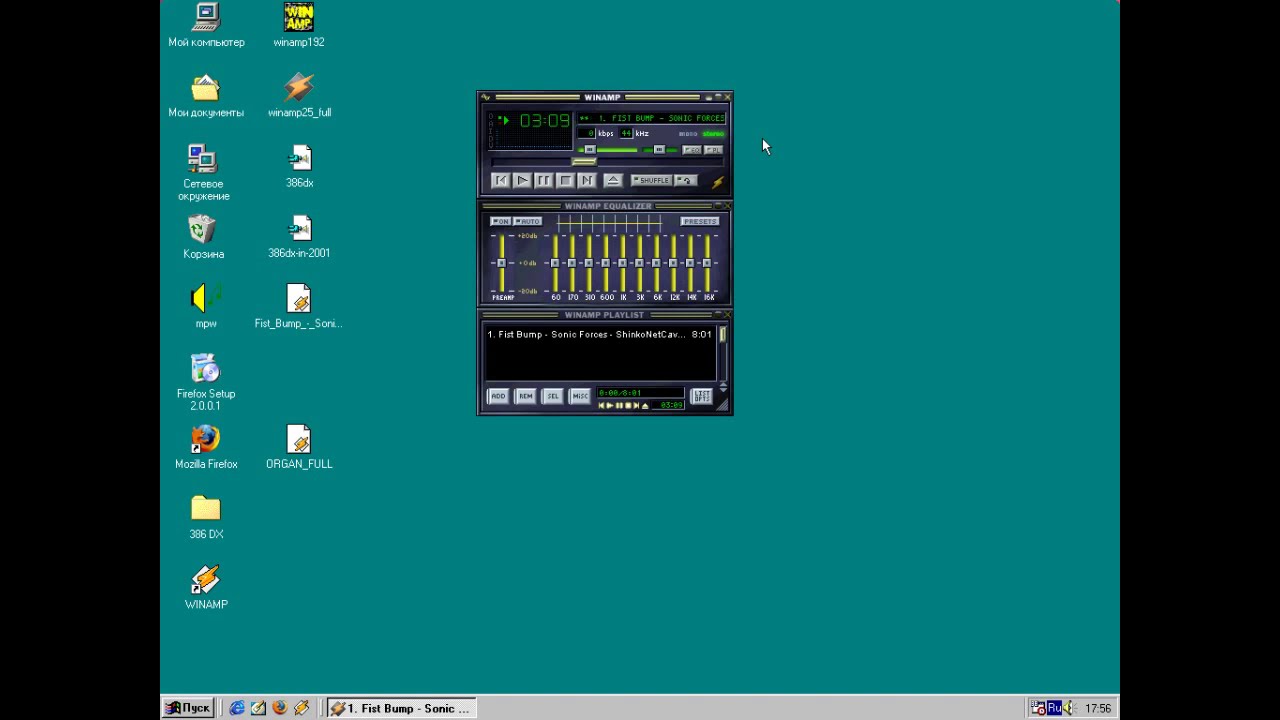Click playlist mini Play button

[610, 405]
